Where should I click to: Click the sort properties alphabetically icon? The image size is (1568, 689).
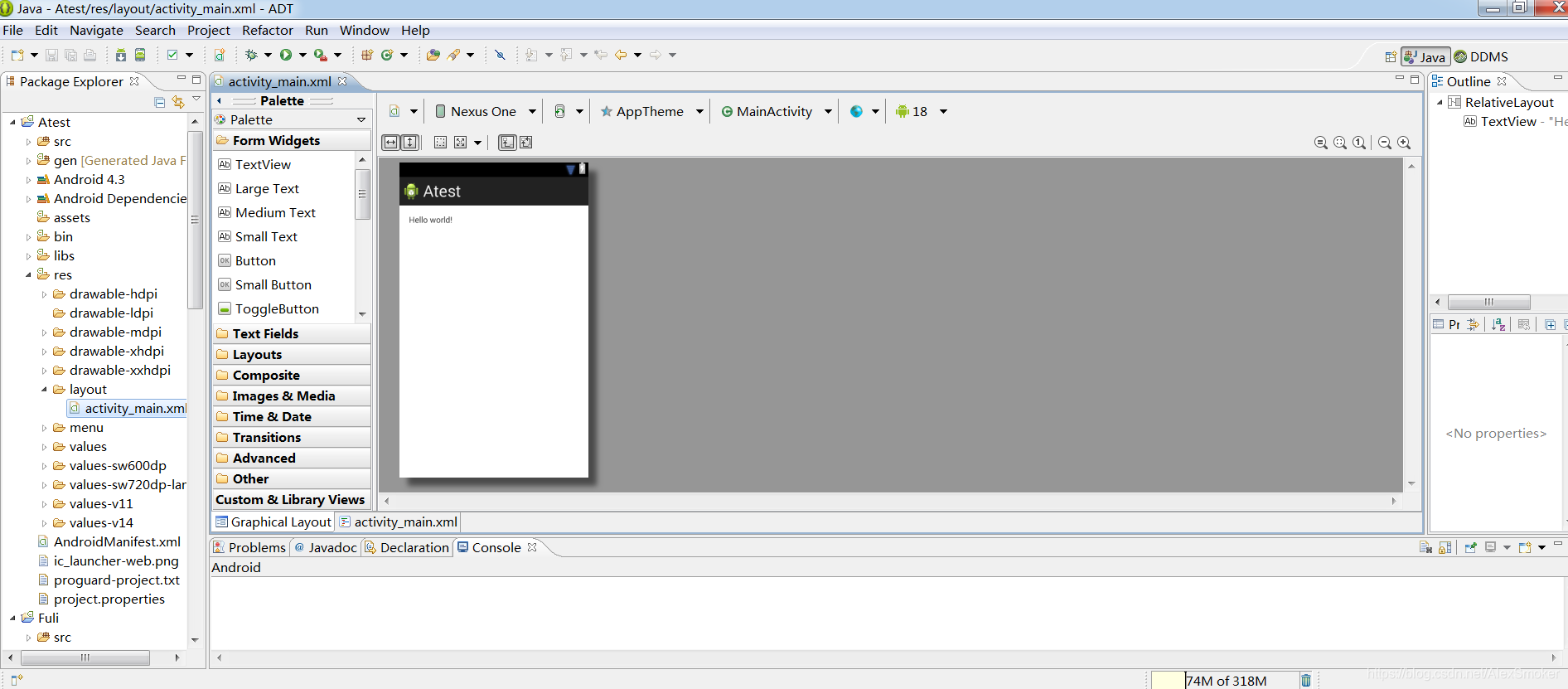tap(1498, 324)
